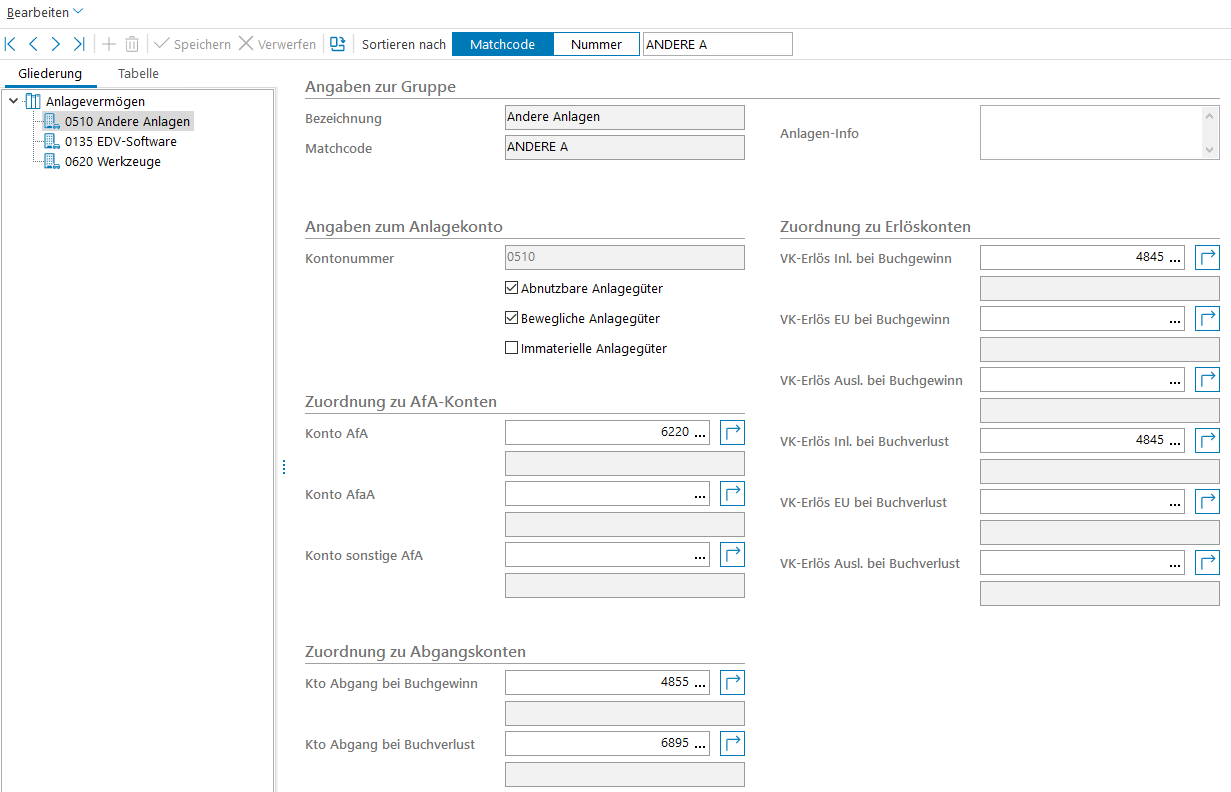
Task: Go to the previous record arrow
Action: click(x=33, y=44)
